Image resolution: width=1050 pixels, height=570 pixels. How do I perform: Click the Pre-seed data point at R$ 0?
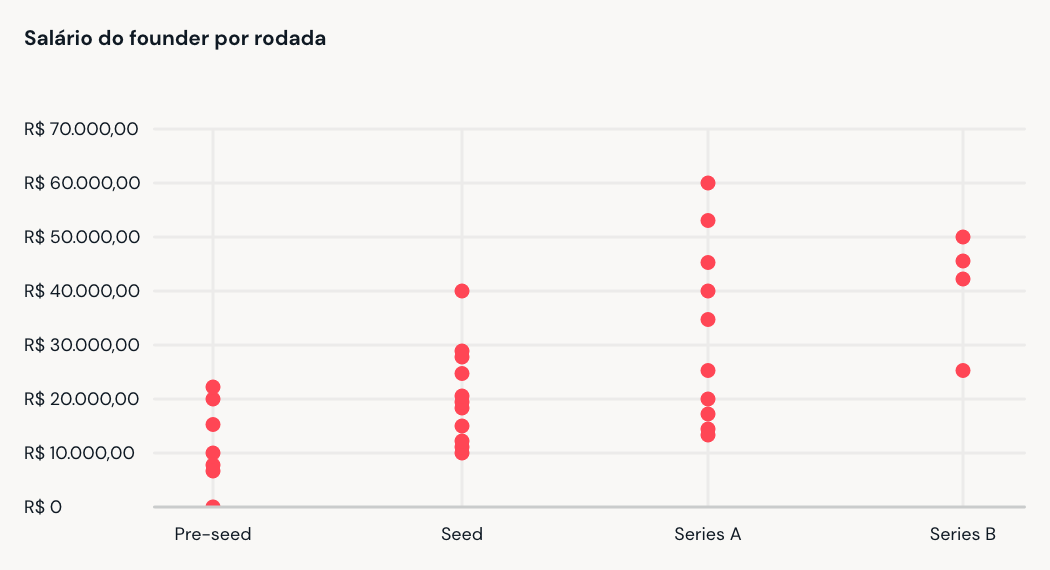pyautogui.click(x=213, y=504)
